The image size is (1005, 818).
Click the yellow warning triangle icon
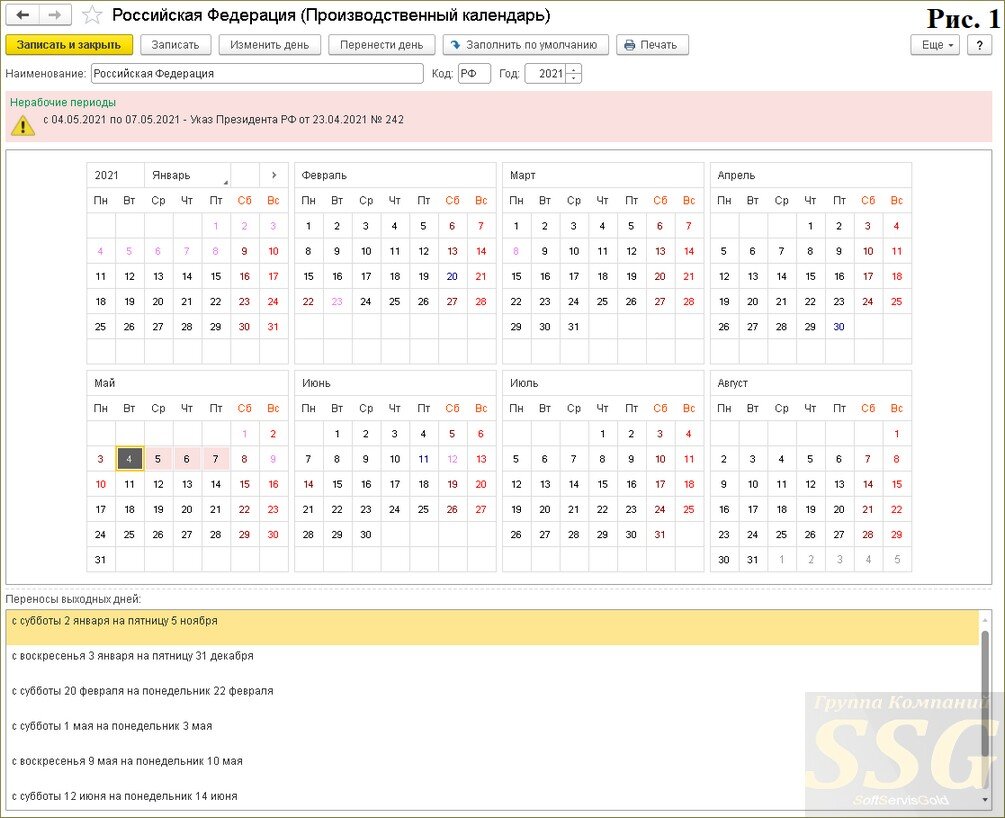point(22,125)
